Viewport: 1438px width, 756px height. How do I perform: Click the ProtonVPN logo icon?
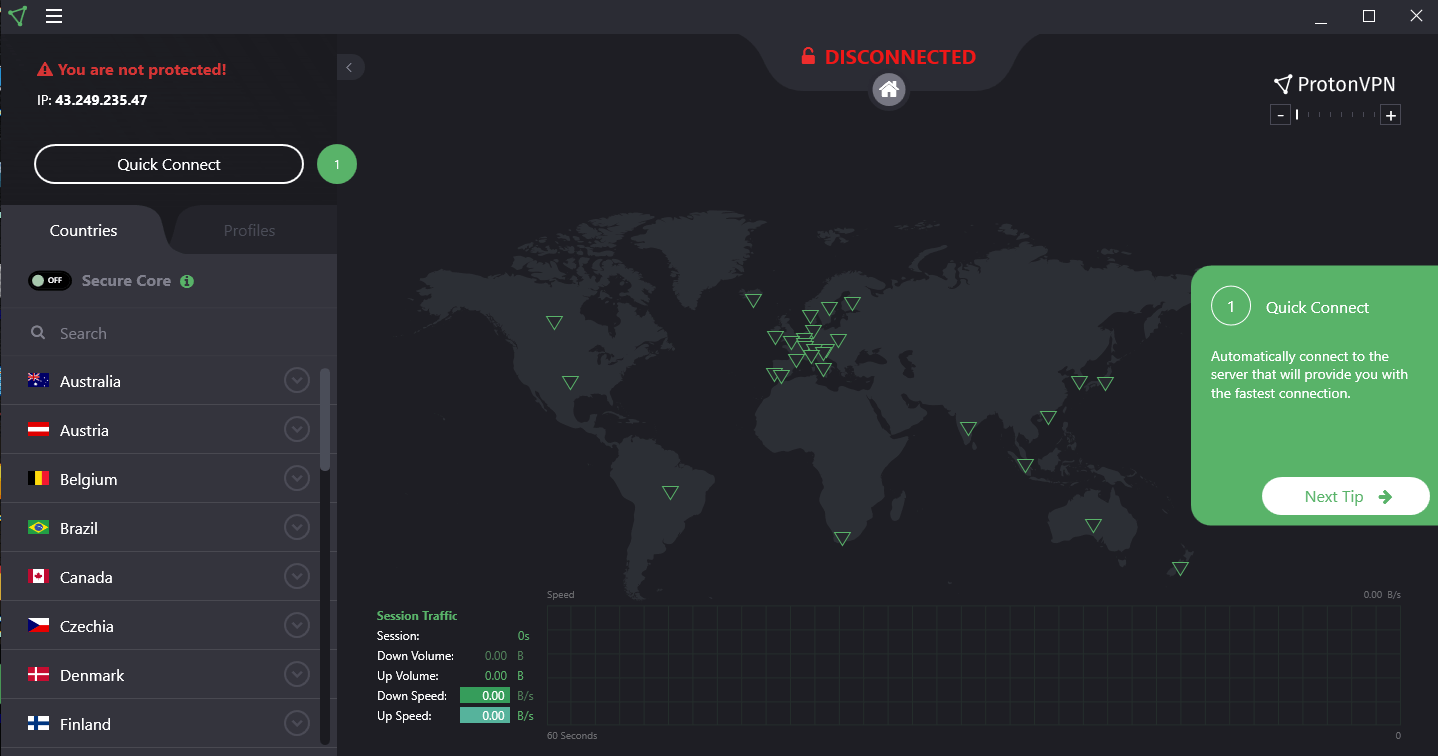(x=17, y=16)
